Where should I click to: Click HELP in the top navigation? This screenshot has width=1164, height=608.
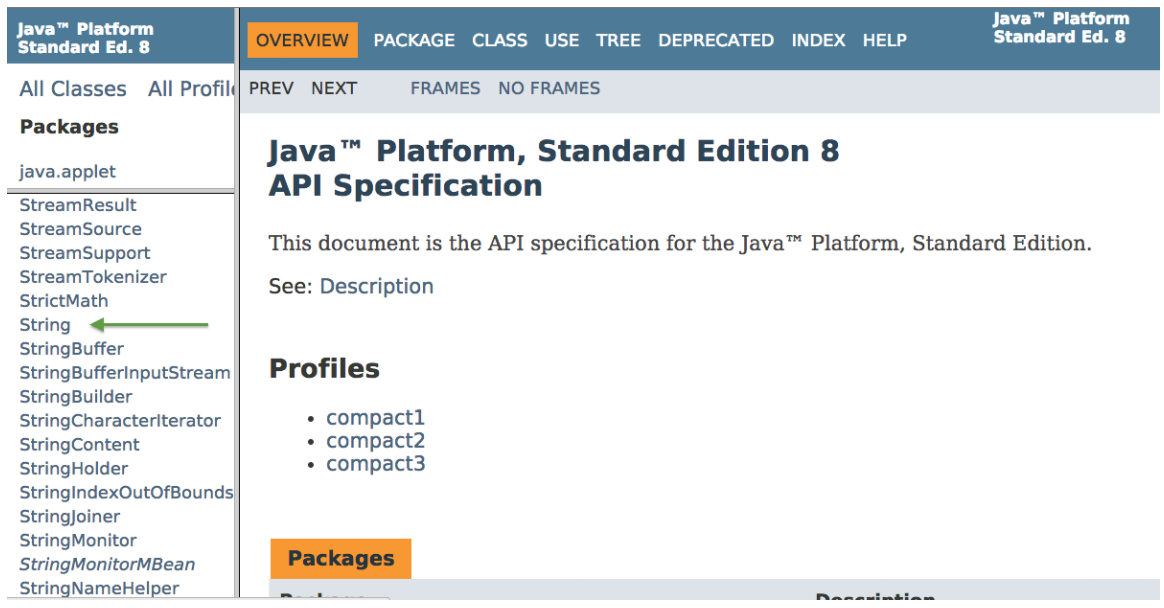[884, 40]
